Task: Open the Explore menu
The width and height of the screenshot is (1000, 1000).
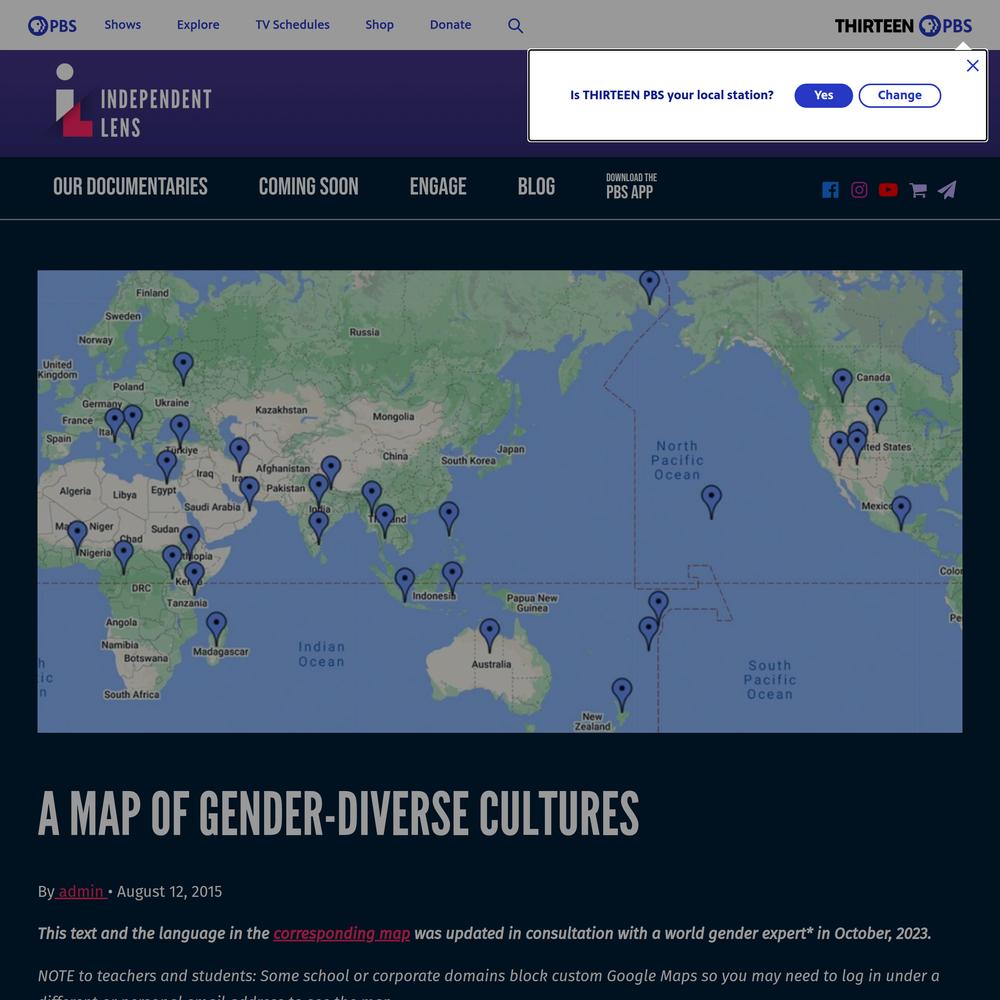Action: pyautogui.click(x=198, y=25)
